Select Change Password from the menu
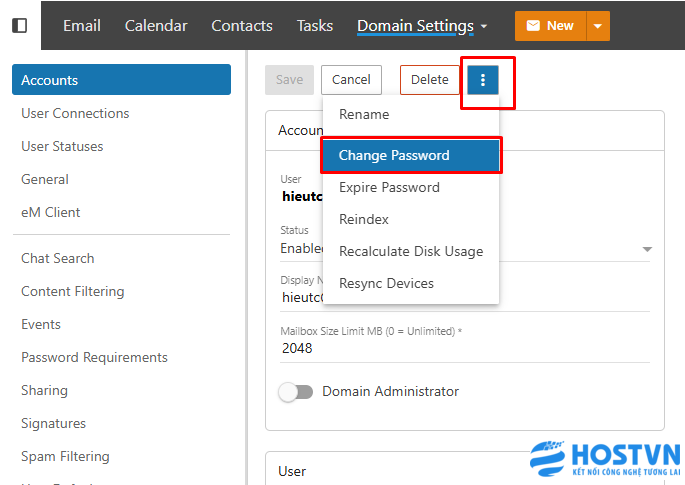 410,155
